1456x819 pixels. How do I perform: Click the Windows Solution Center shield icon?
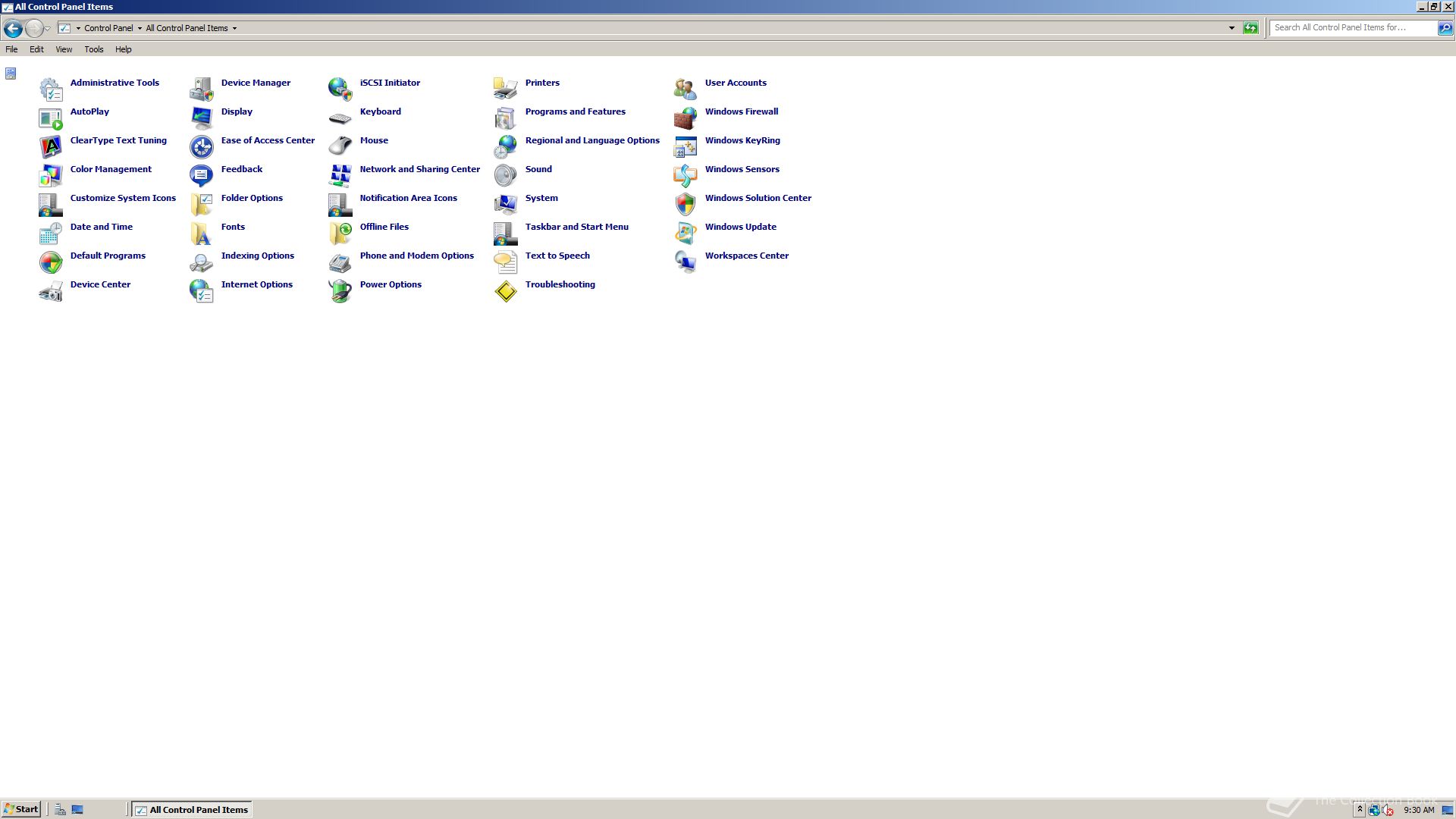(x=686, y=204)
